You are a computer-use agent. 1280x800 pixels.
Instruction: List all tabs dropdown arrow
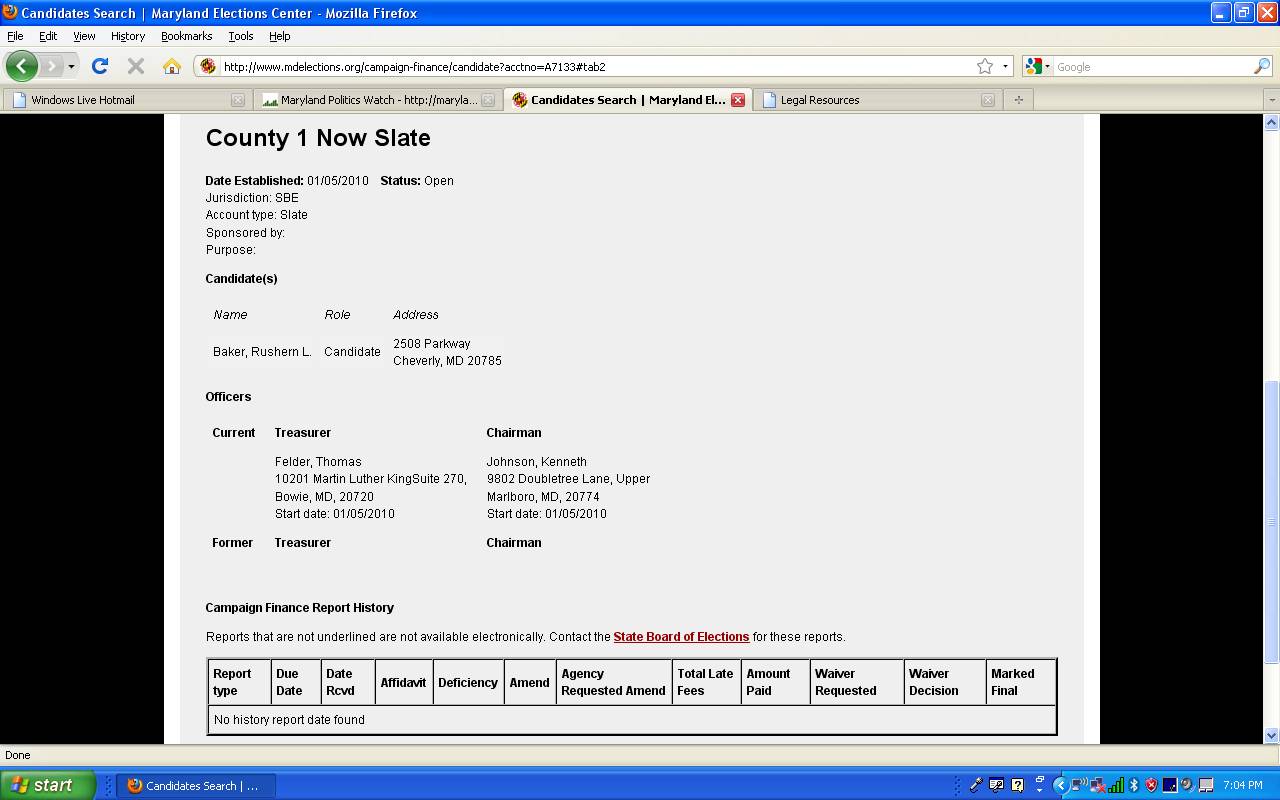point(1271,100)
